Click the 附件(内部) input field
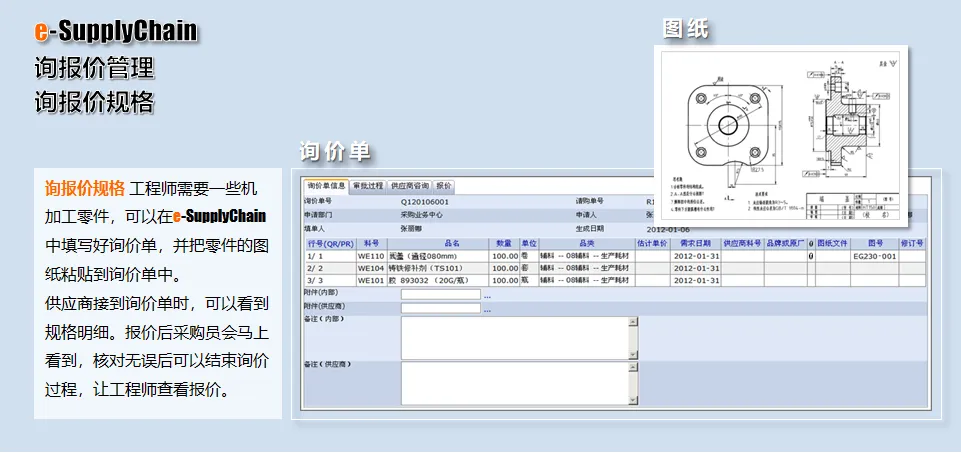This screenshot has width=961, height=453. pyautogui.click(x=441, y=294)
